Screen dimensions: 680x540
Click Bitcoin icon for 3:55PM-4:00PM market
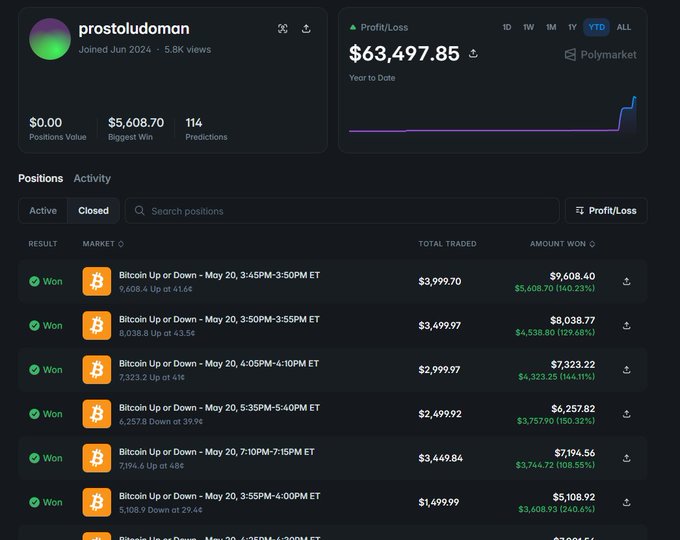tap(97, 502)
